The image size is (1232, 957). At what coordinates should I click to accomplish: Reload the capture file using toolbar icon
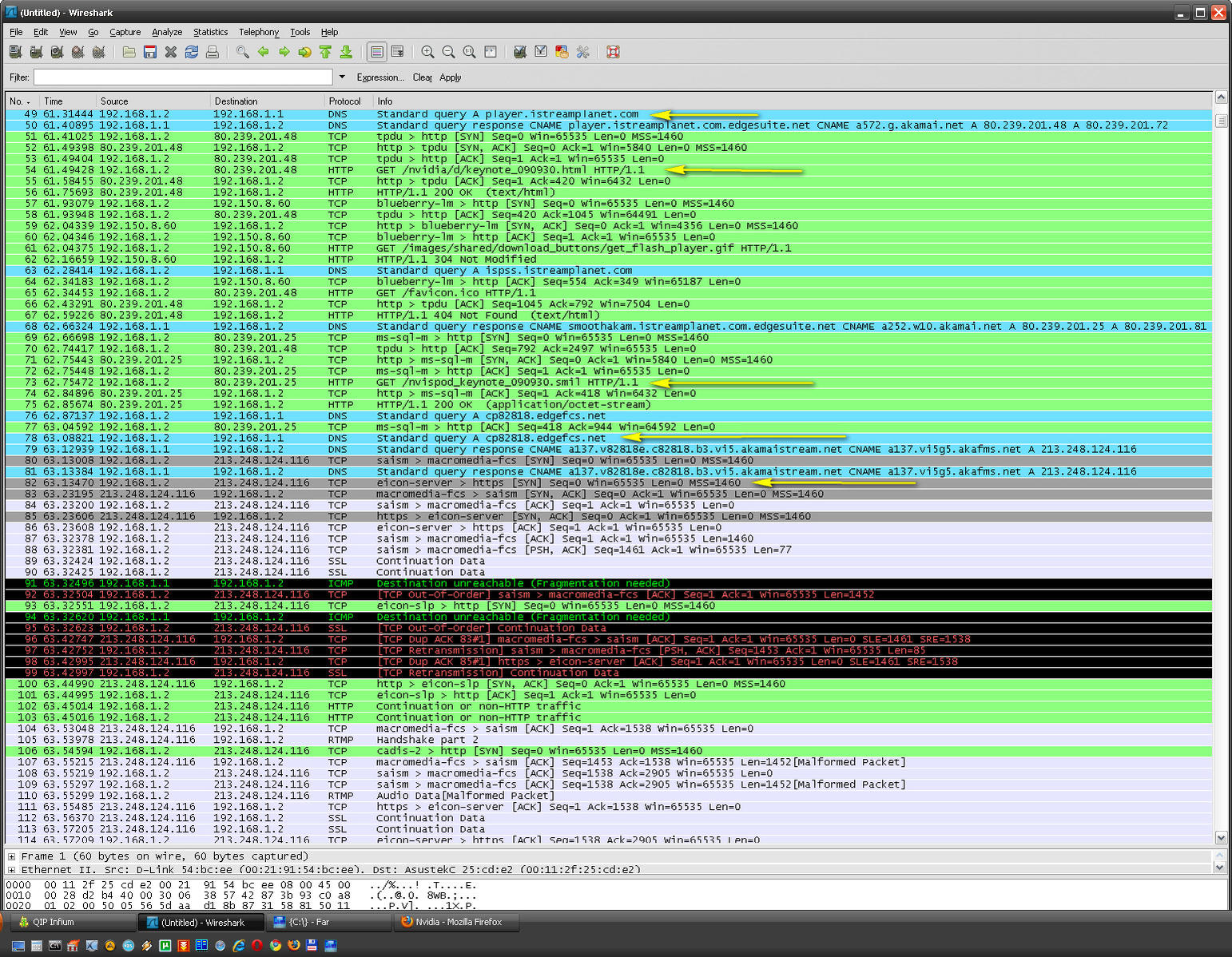[191, 52]
